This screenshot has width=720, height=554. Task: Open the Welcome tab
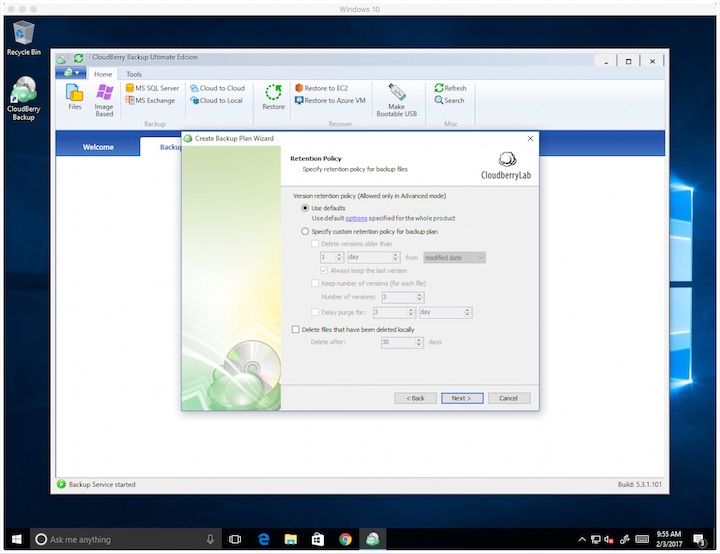[x=98, y=147]
